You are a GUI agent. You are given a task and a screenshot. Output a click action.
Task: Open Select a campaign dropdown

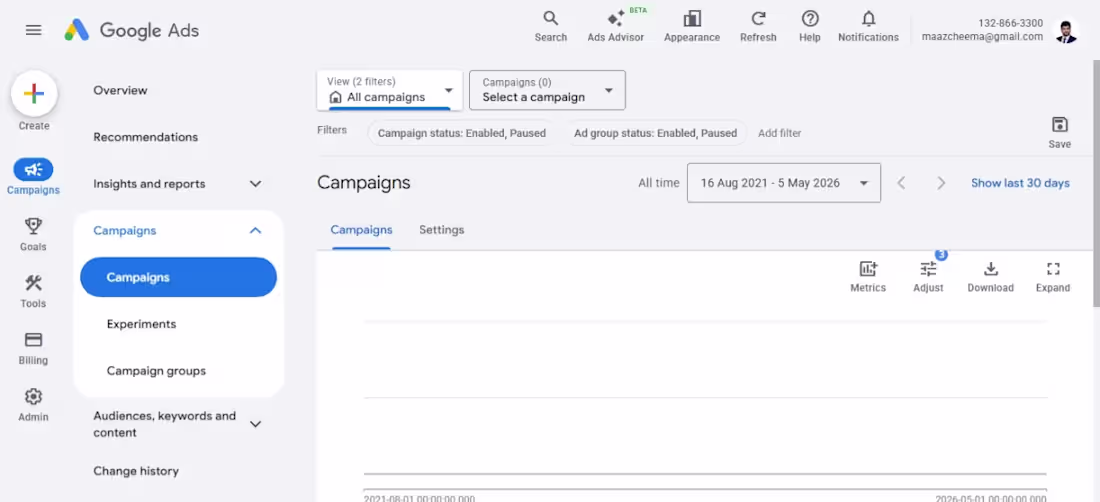coord(547,90)
